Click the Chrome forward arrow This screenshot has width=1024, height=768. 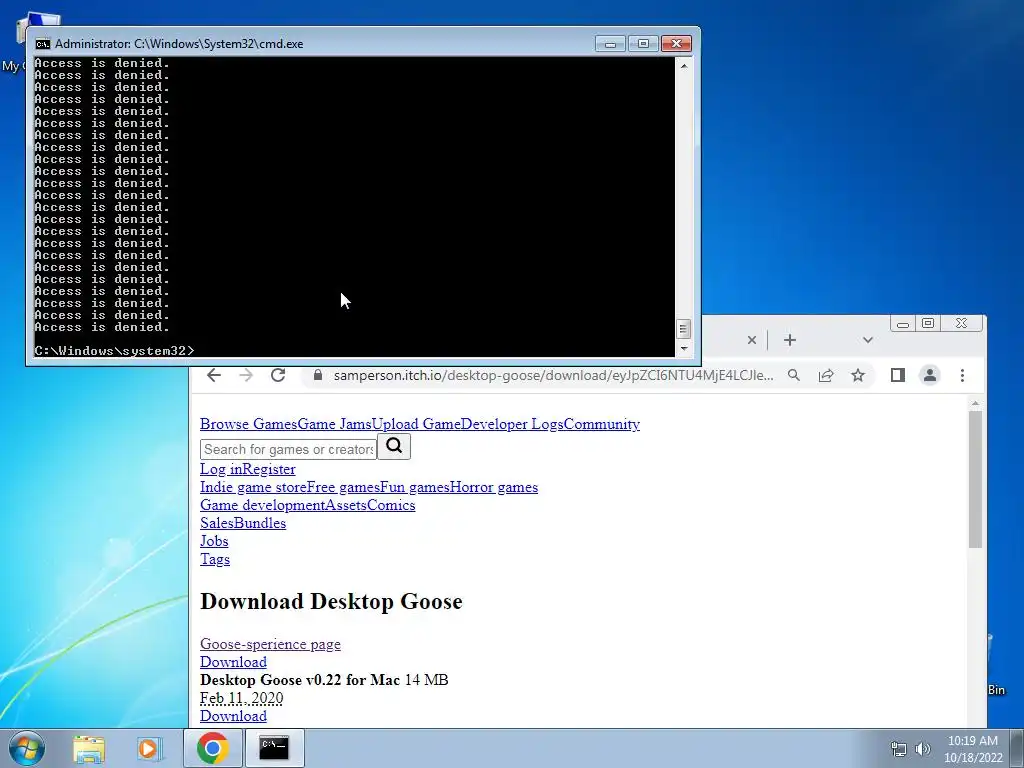coord(246,375)
